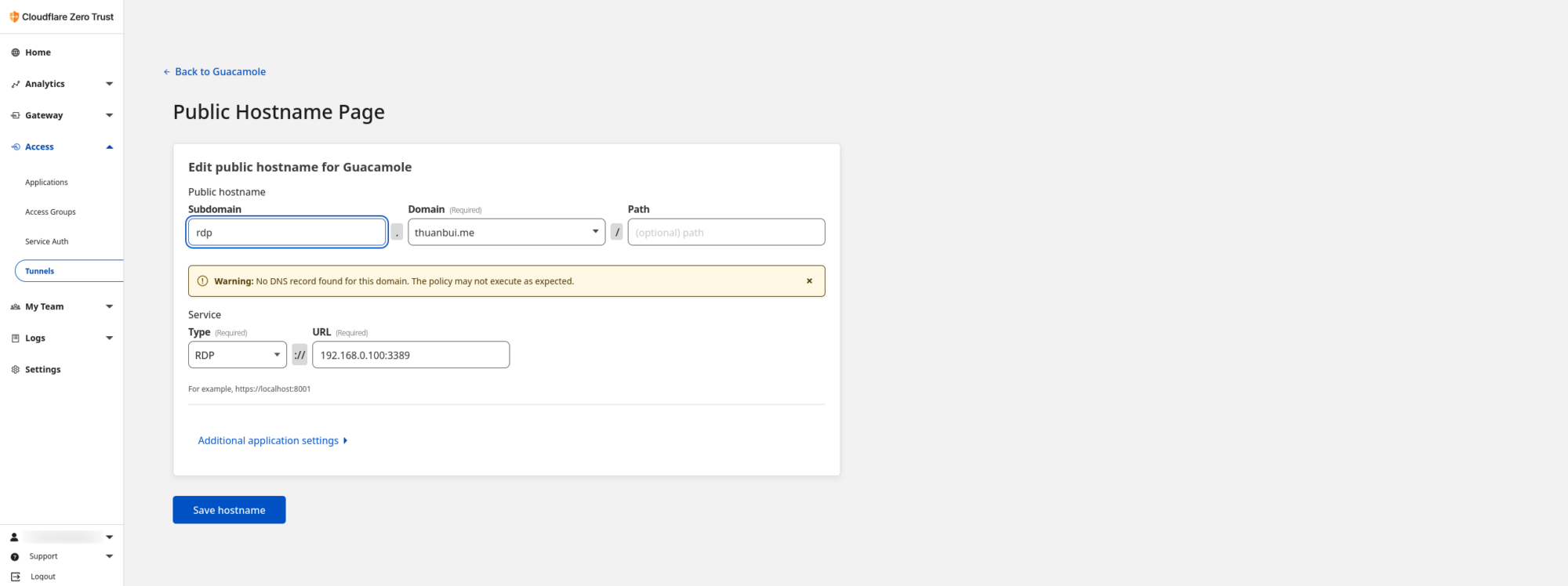Click the Logs document icon
1568x586 pixels.
(x=15, y=338)
